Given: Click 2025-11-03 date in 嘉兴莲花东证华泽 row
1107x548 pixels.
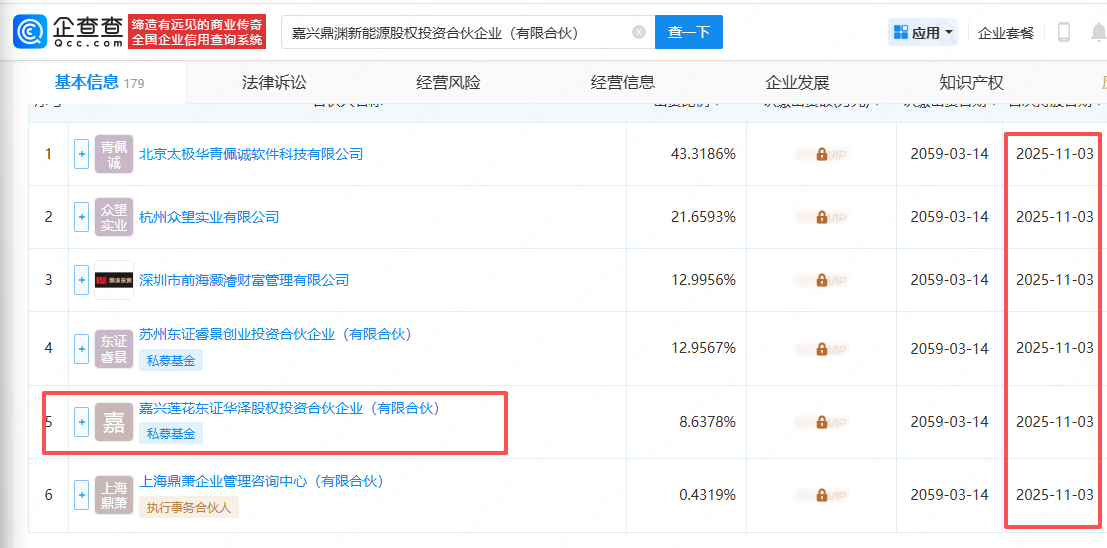Looking at the screenshot, I should [x=1055, y=422].
